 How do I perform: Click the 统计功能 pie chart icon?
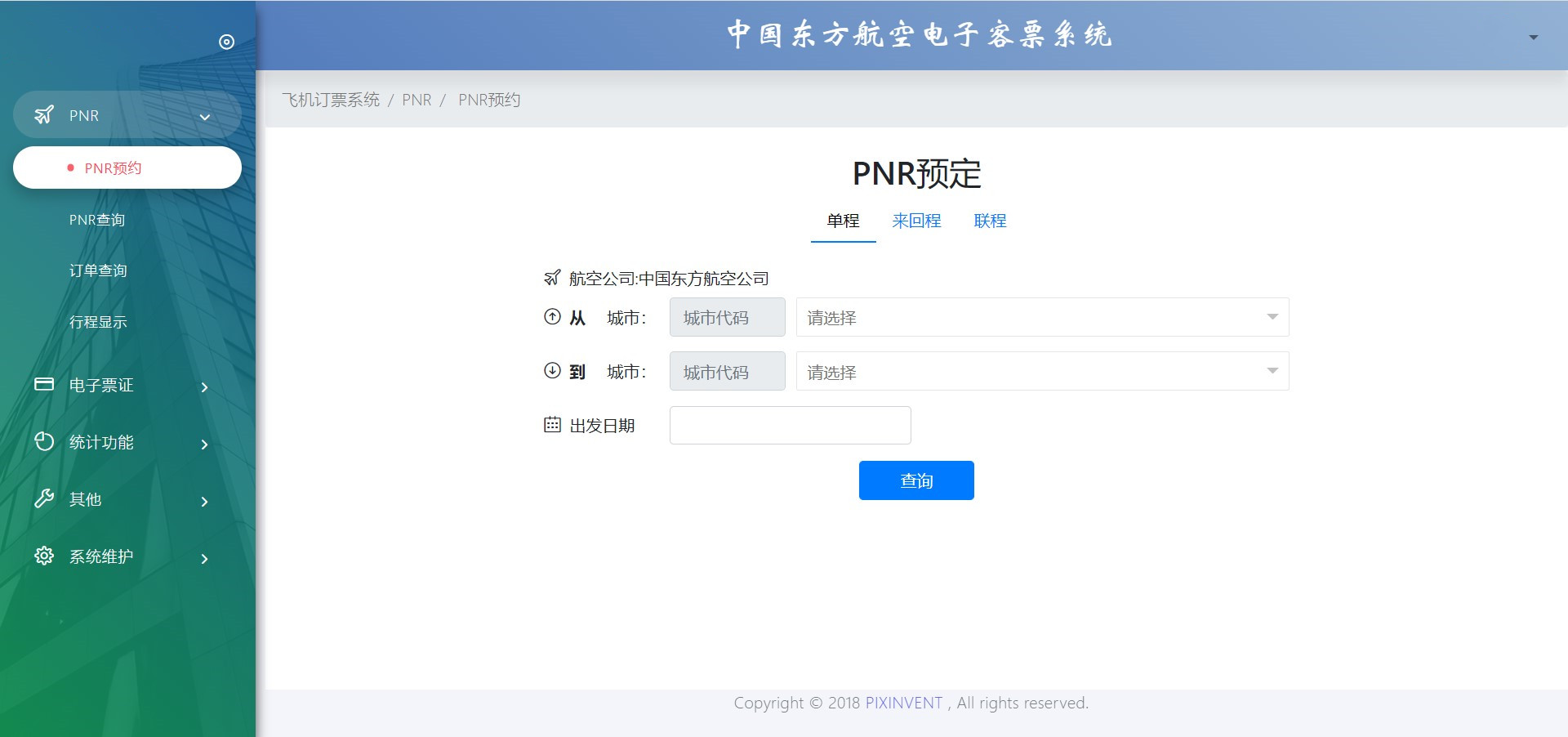[44, 442]
